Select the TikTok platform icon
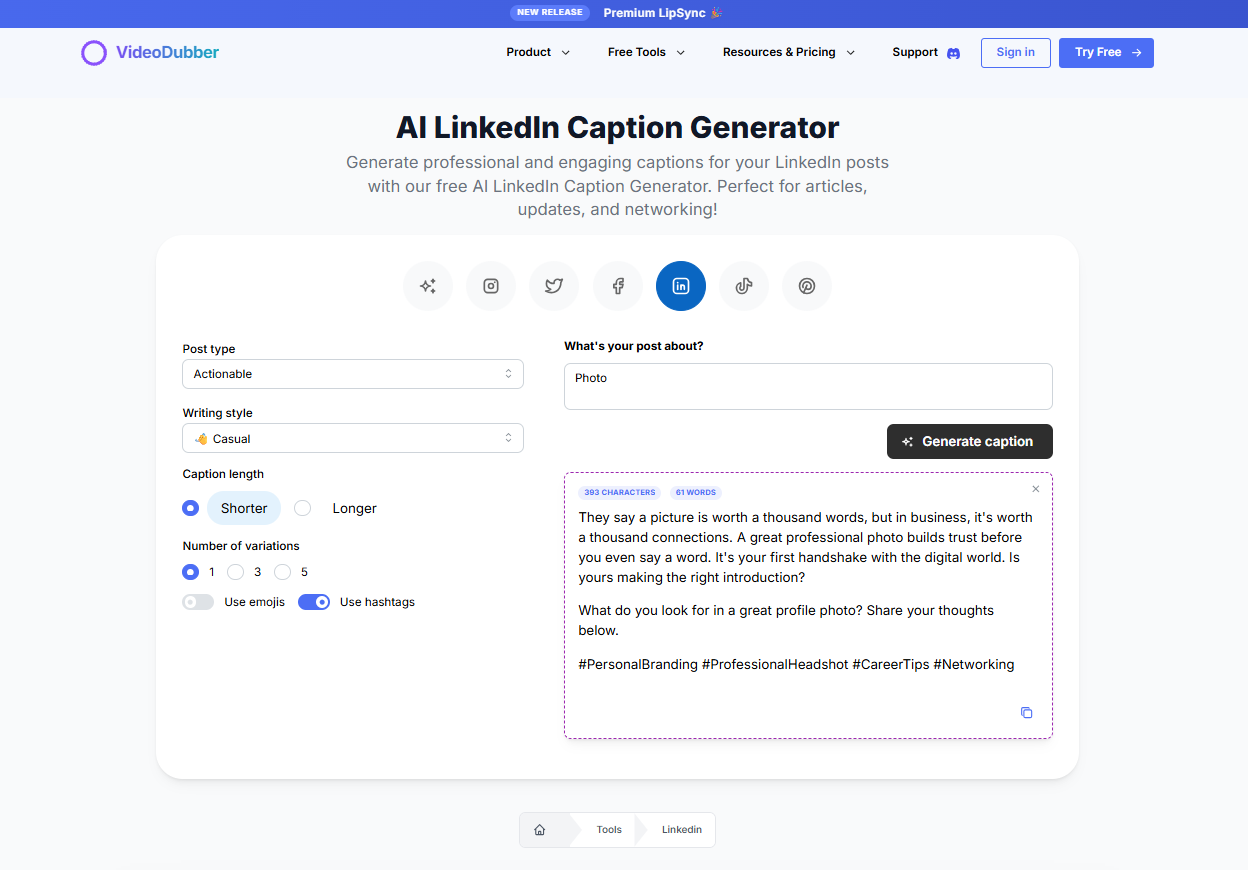 (x=744, y=286)
